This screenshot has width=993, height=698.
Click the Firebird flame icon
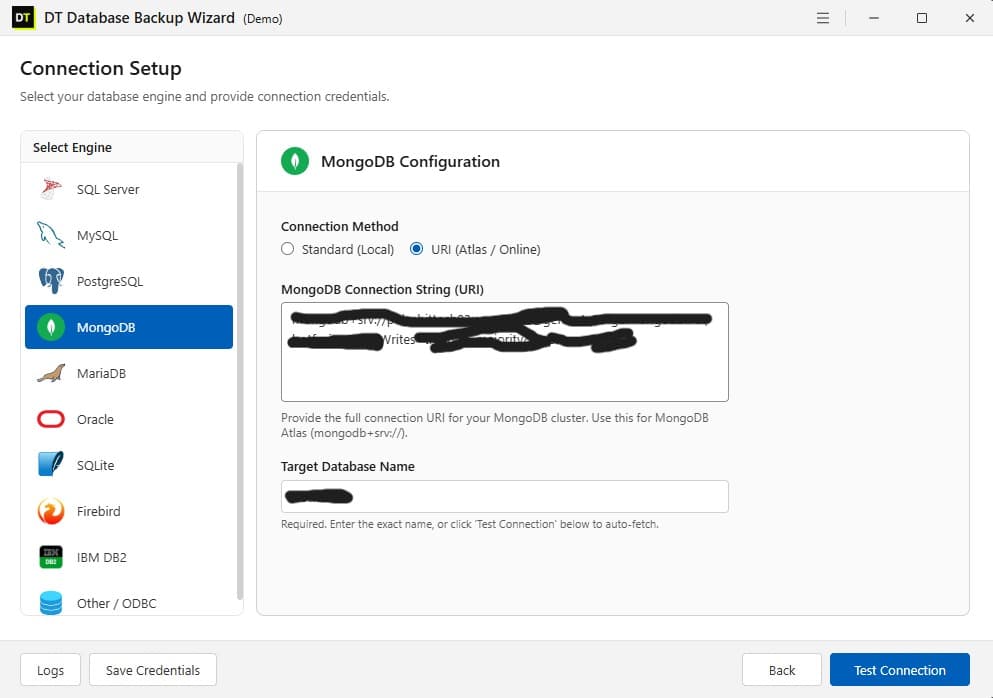pyautogui.click(x=51, y=511)
